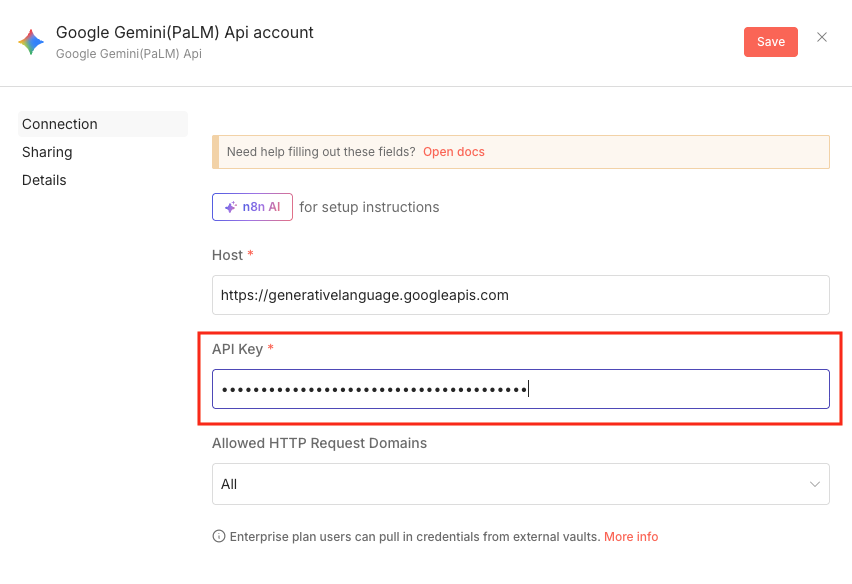Viewport: 852px width, 584px height.
Task: Follow the Open docs link
Action: pos(453,152)
